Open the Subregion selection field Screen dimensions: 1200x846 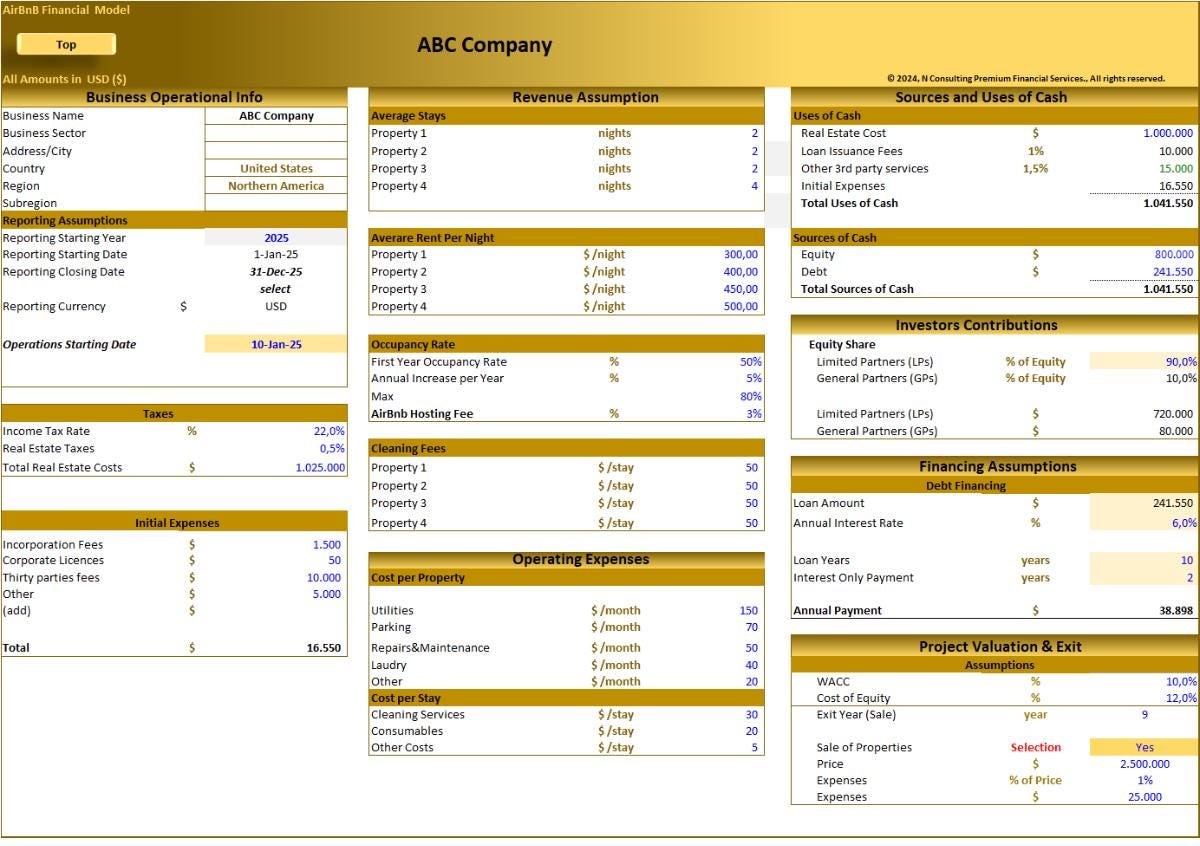pos(276,203)
